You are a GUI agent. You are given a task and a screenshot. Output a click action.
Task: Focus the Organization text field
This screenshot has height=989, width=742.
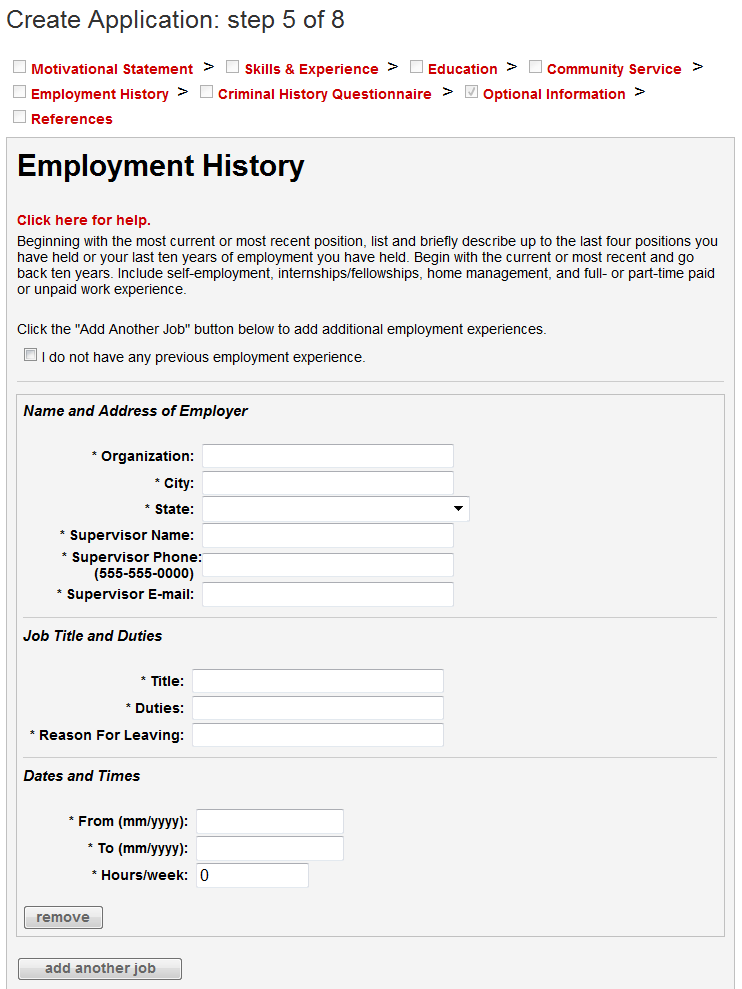click(x=328, y=456)
